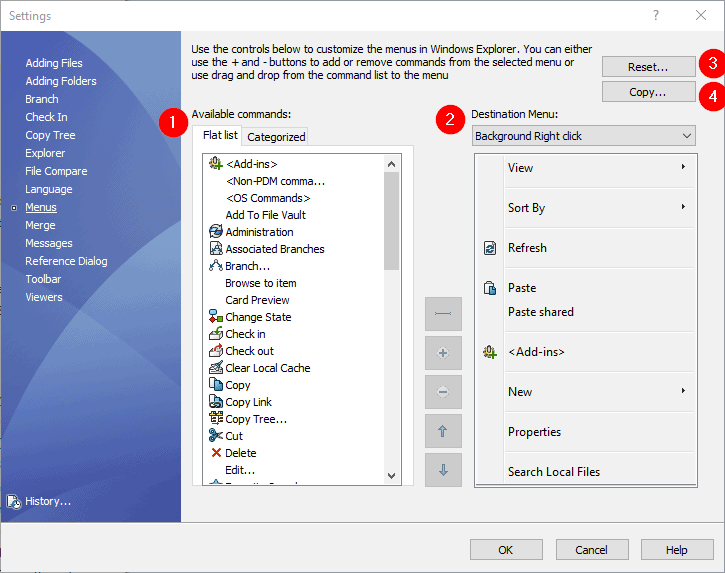Click the move down arrow button
This screenshot has width=725, height=573.
(x=443, y=470)
